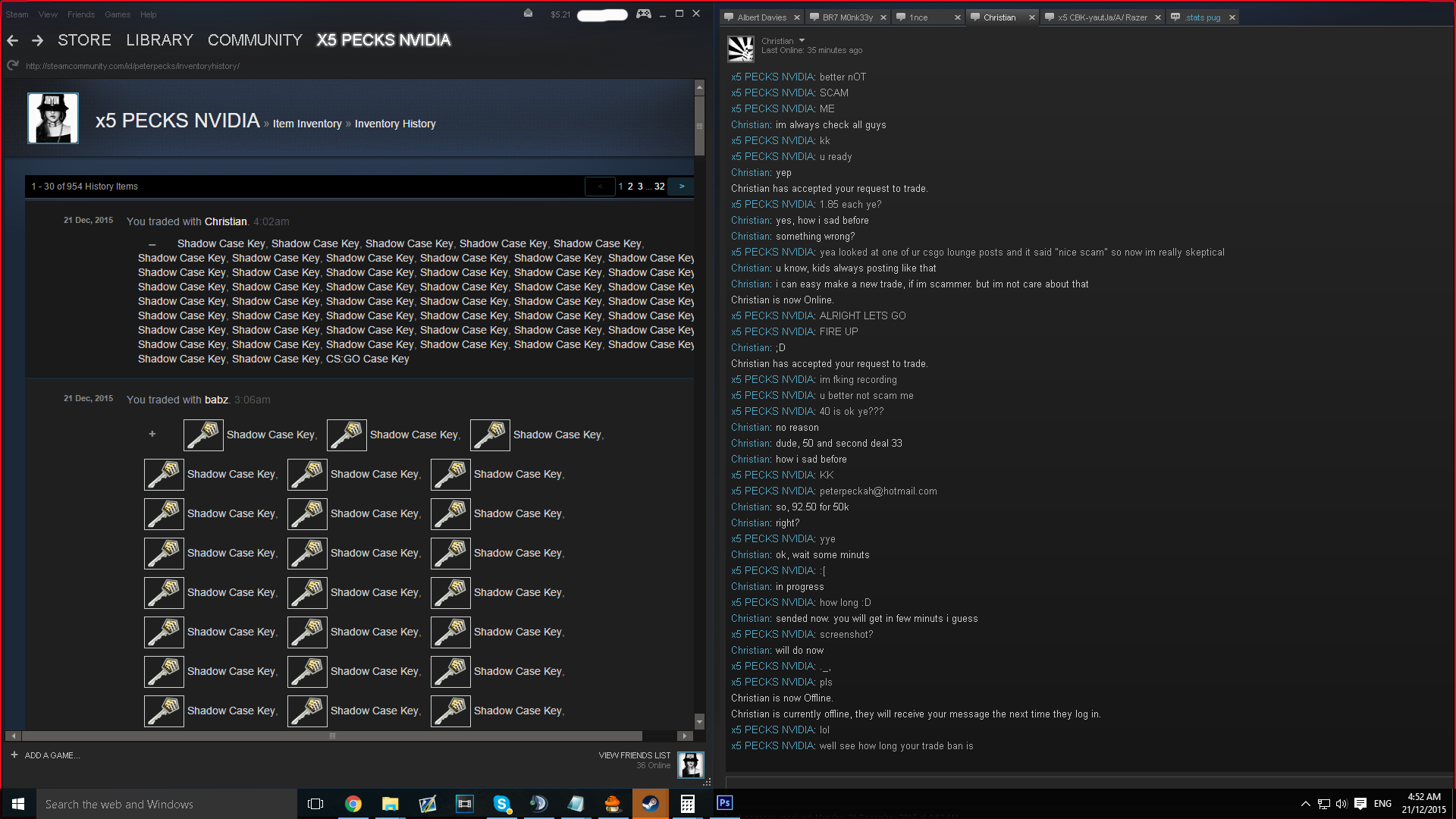The width and height of the screenshot is (1456, 819).
Task: Open the Steam menu
Action: (x=17, y=14)
